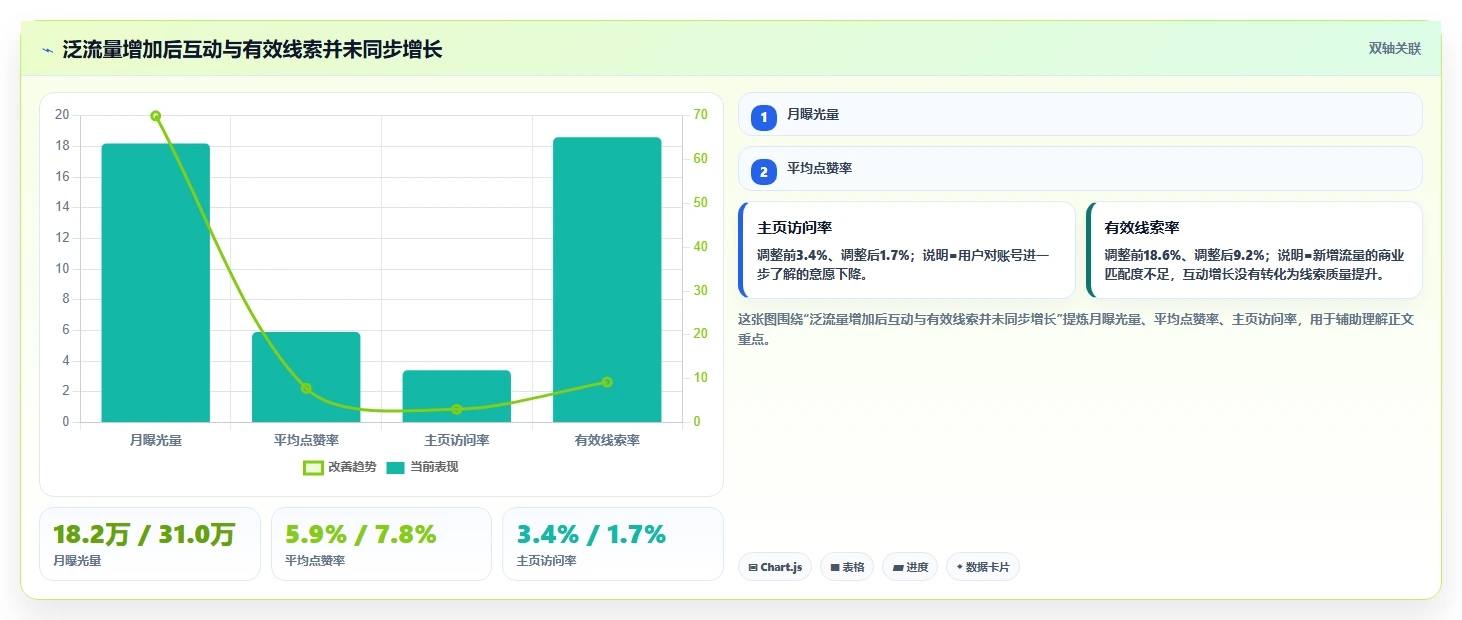This screenshot has width=1462, height=620.
Task: Click the 双轴关联 label in header
Action: click(x=1395, y=49)
